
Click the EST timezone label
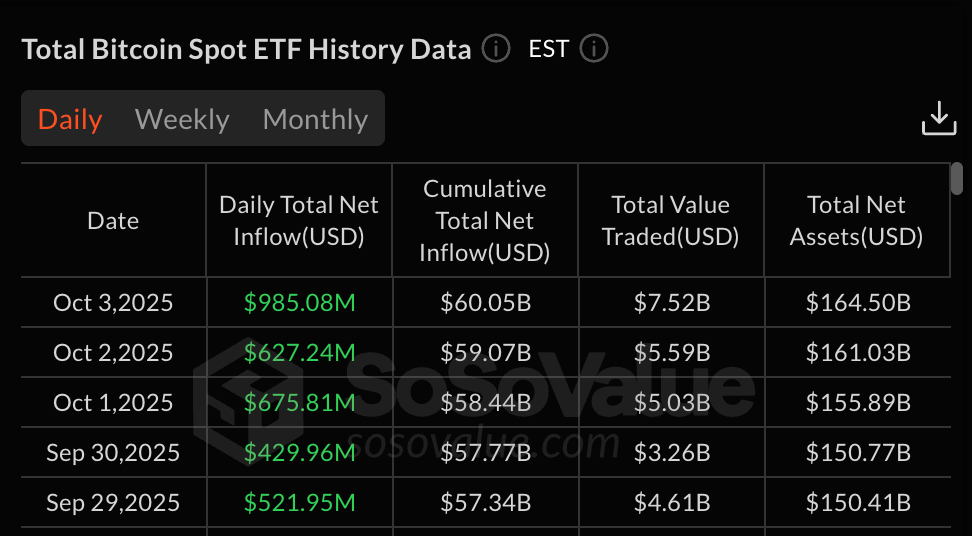548,49
